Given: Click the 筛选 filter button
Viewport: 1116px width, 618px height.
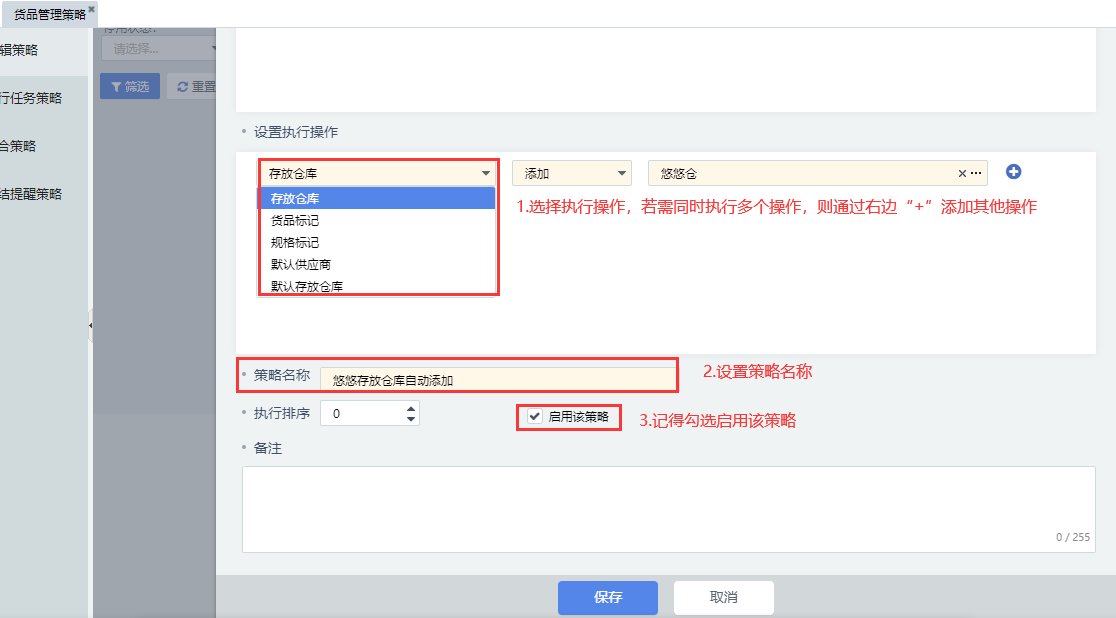Looking at the screenshot, I should click(130, 87).
